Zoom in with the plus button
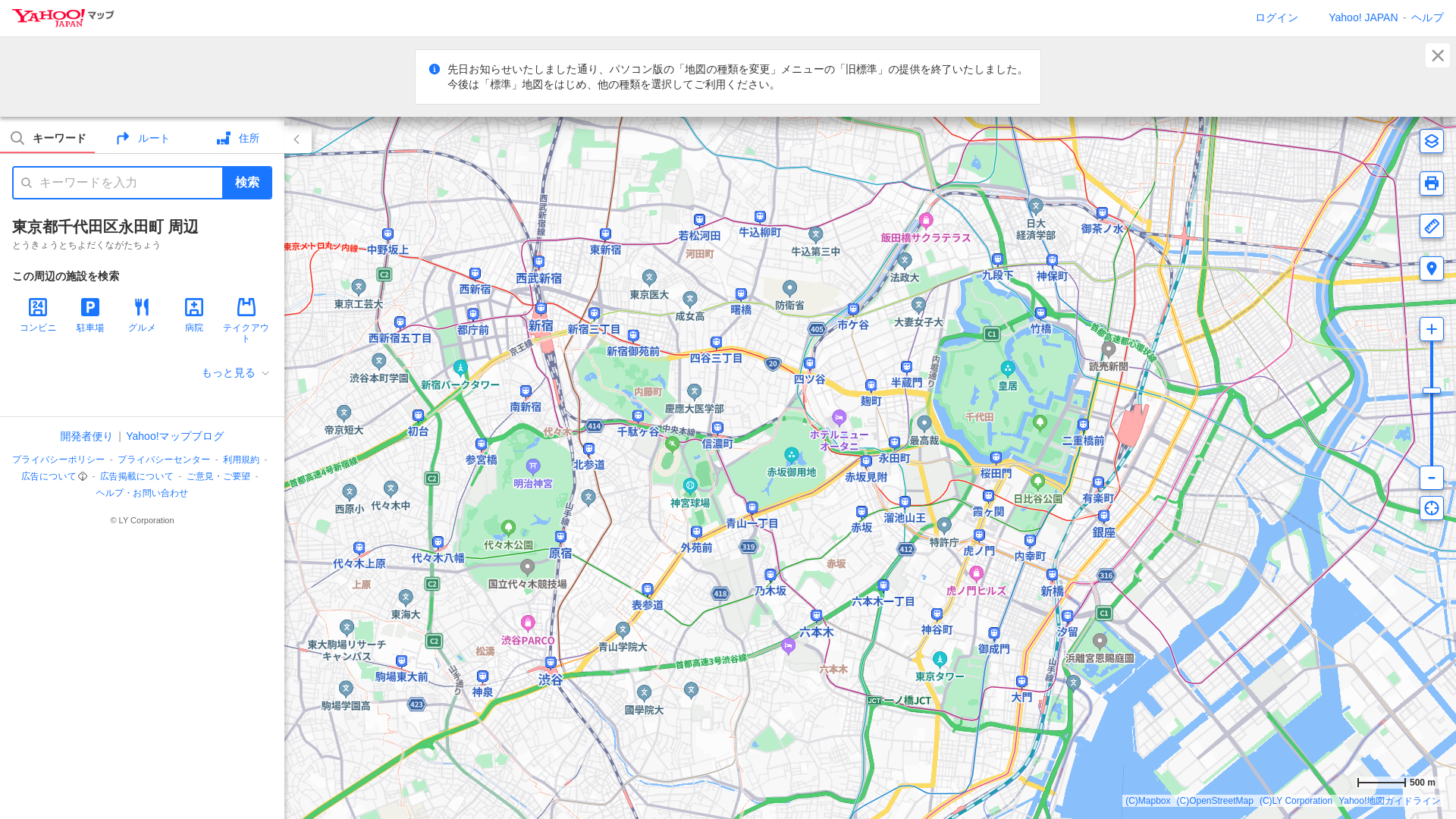The height and width of the screenshot is (819, 1456). [x=1431, y=329]
